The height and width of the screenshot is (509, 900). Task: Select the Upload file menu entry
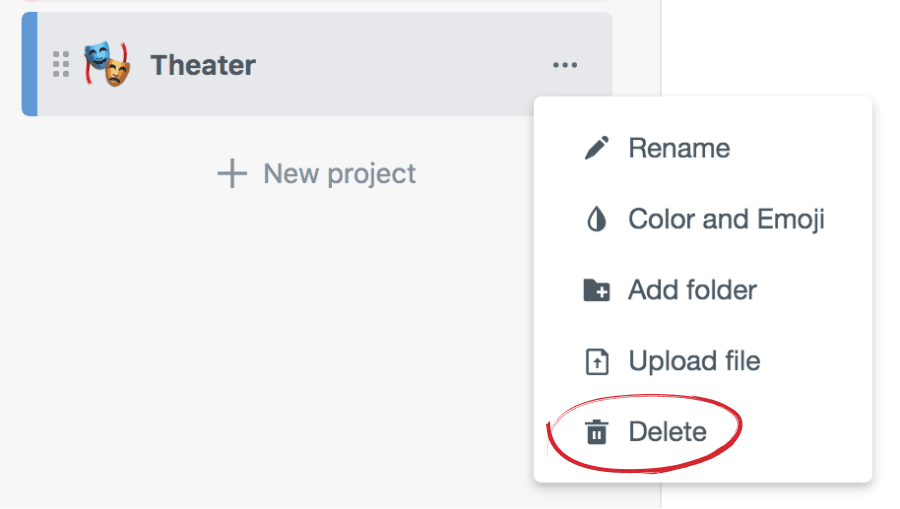[x=694, y=362]
